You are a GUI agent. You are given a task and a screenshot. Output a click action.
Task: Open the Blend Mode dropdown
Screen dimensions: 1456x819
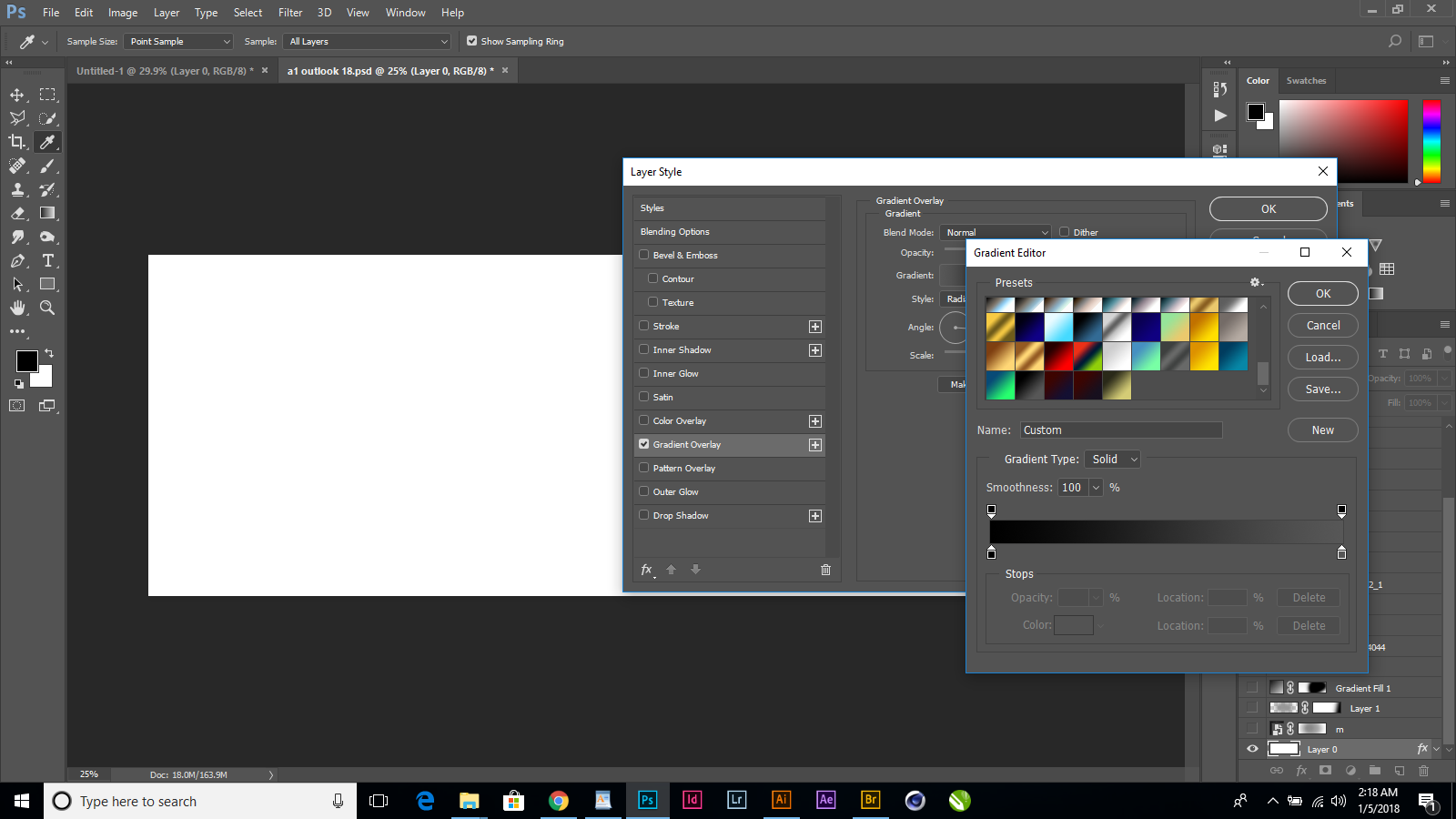click(x=995, y=232)
